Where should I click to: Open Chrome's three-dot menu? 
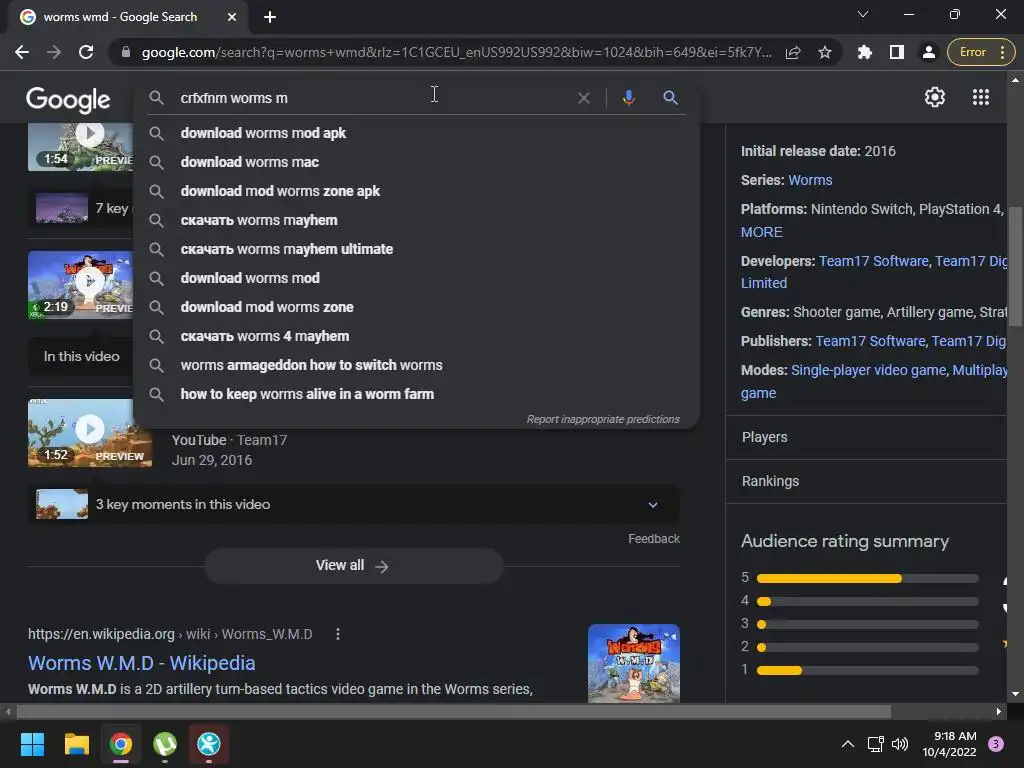pyautogui.click(x=1003, y=52)
